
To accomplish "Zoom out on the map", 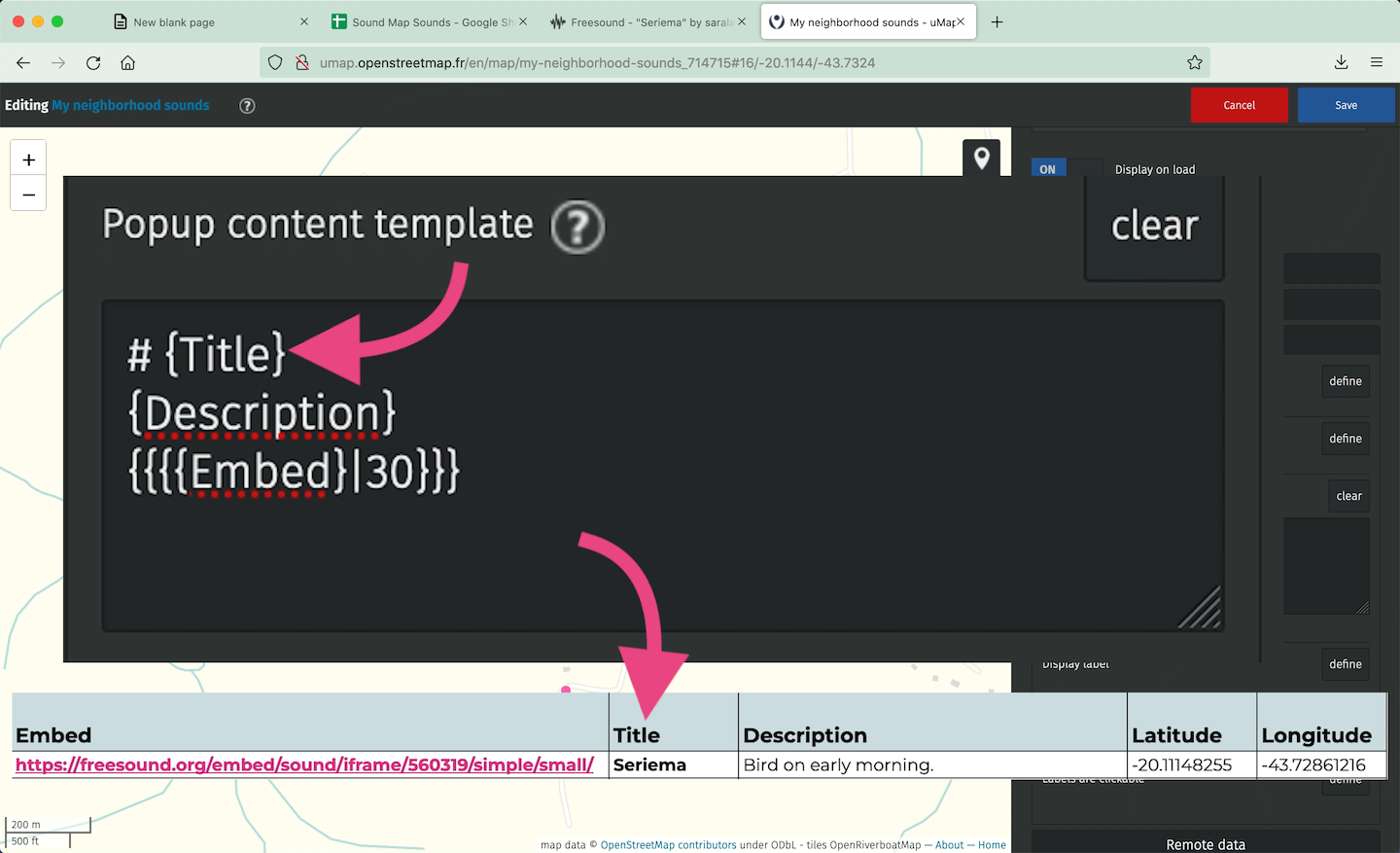I will click(x=28, y=195).
